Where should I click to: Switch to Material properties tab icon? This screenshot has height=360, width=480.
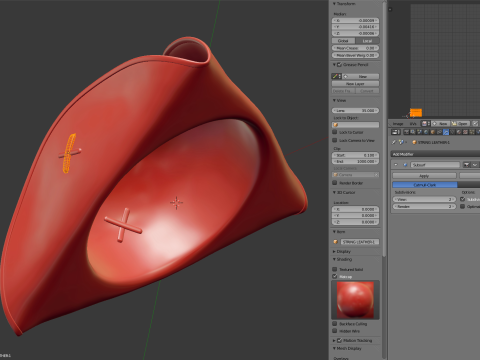tap(459, 132)
